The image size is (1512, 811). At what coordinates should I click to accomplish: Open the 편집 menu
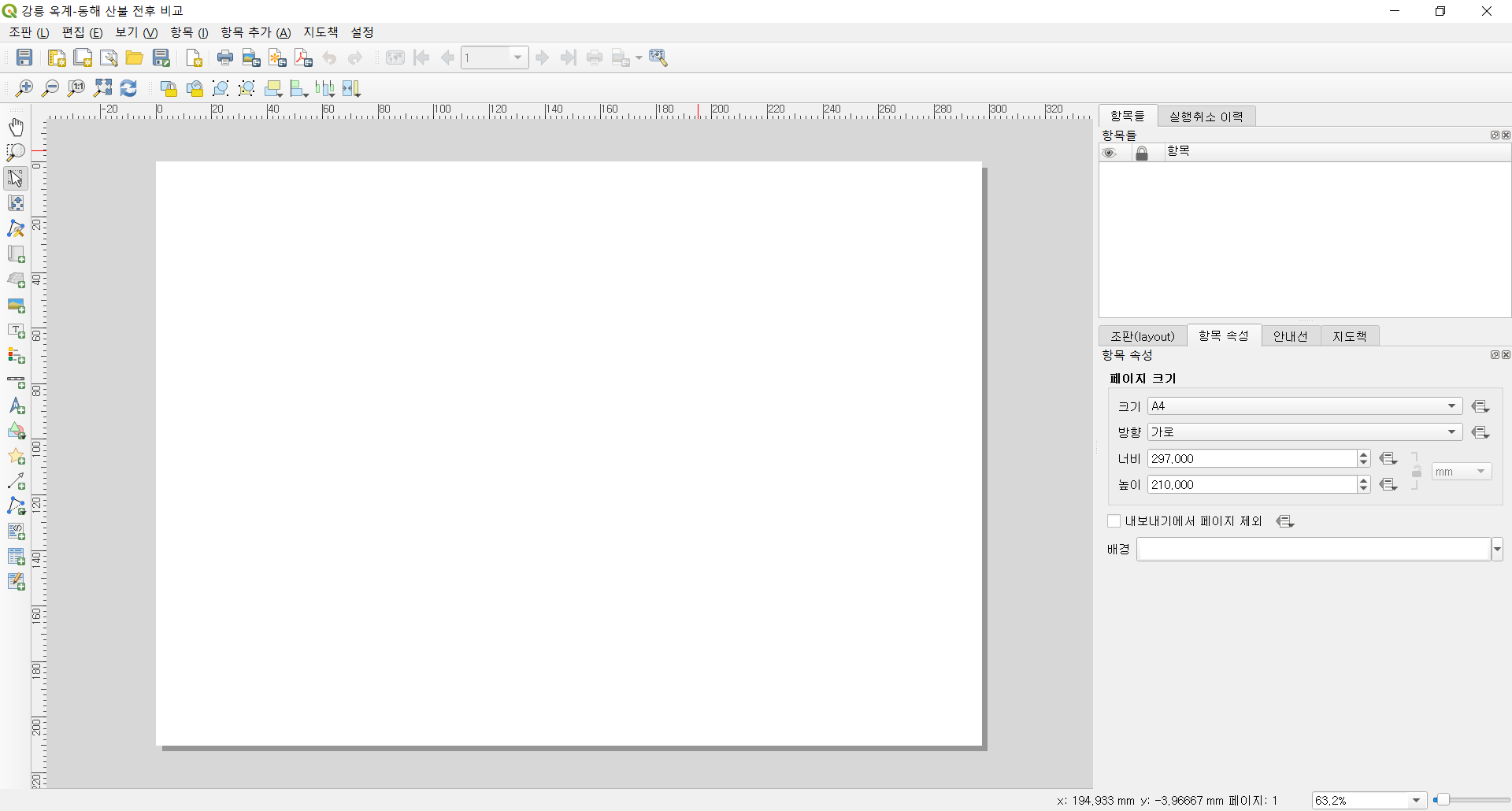click(82, 32)
